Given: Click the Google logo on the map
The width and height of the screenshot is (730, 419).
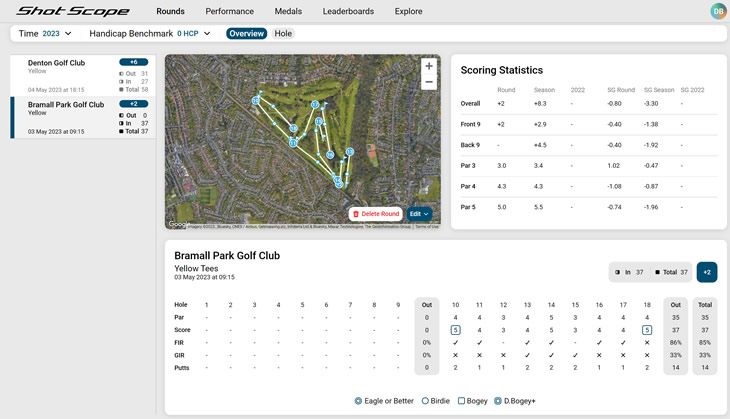Looking at the screenshot, I should 178,224.
